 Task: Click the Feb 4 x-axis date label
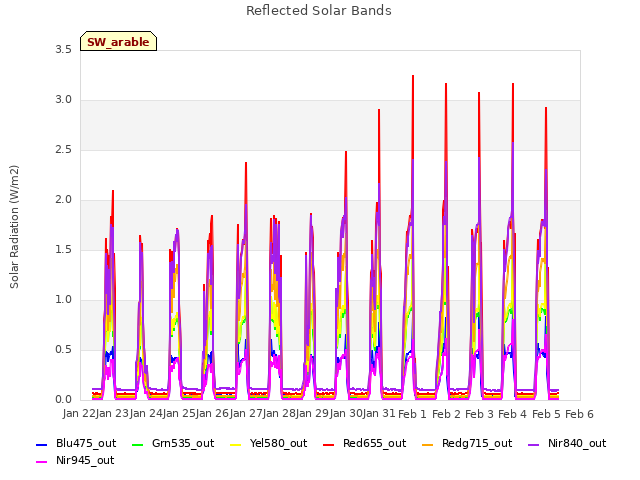513,414
